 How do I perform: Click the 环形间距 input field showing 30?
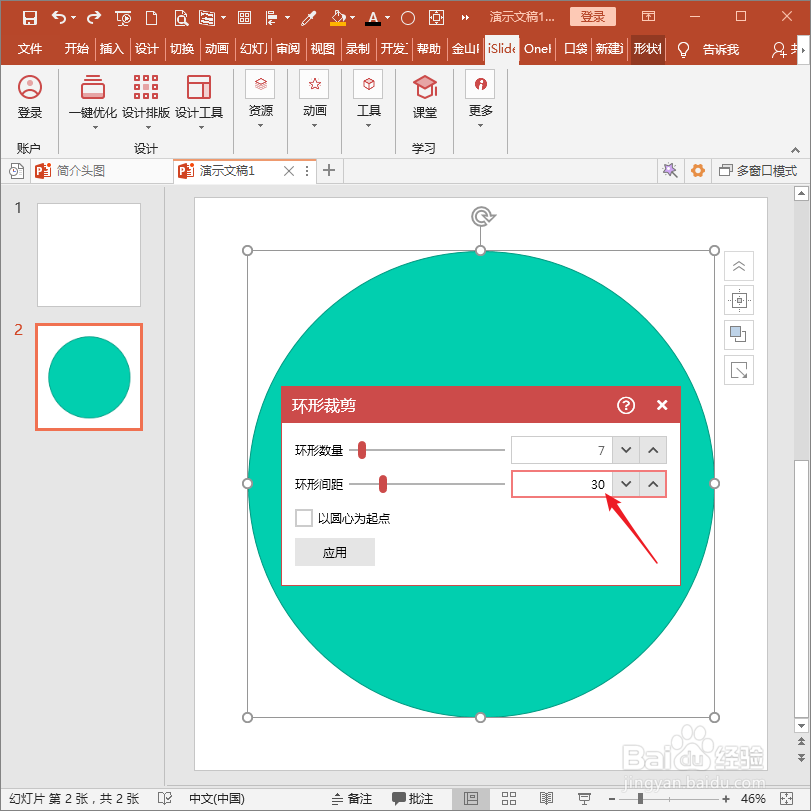pyautogui.click(x=562, y=484)
